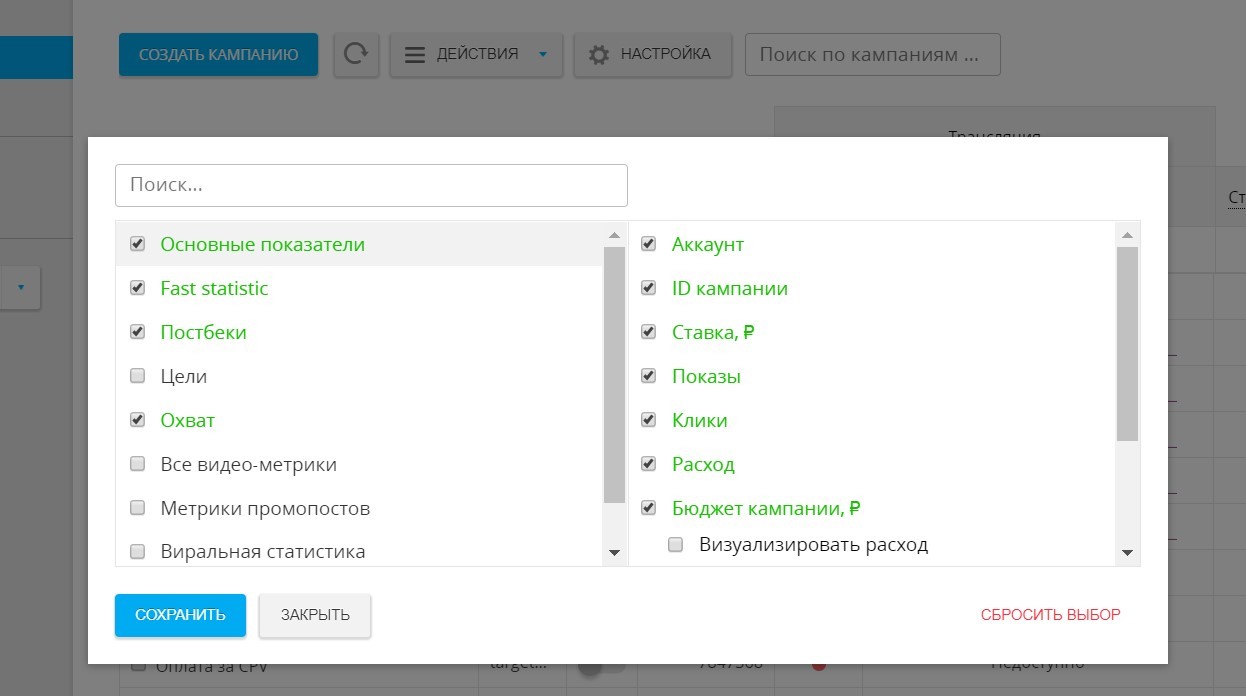This screenshot has width=1246, height=696.
Task: Uncheck the Fast statistic checkbox
Action: tap(138, 288)
